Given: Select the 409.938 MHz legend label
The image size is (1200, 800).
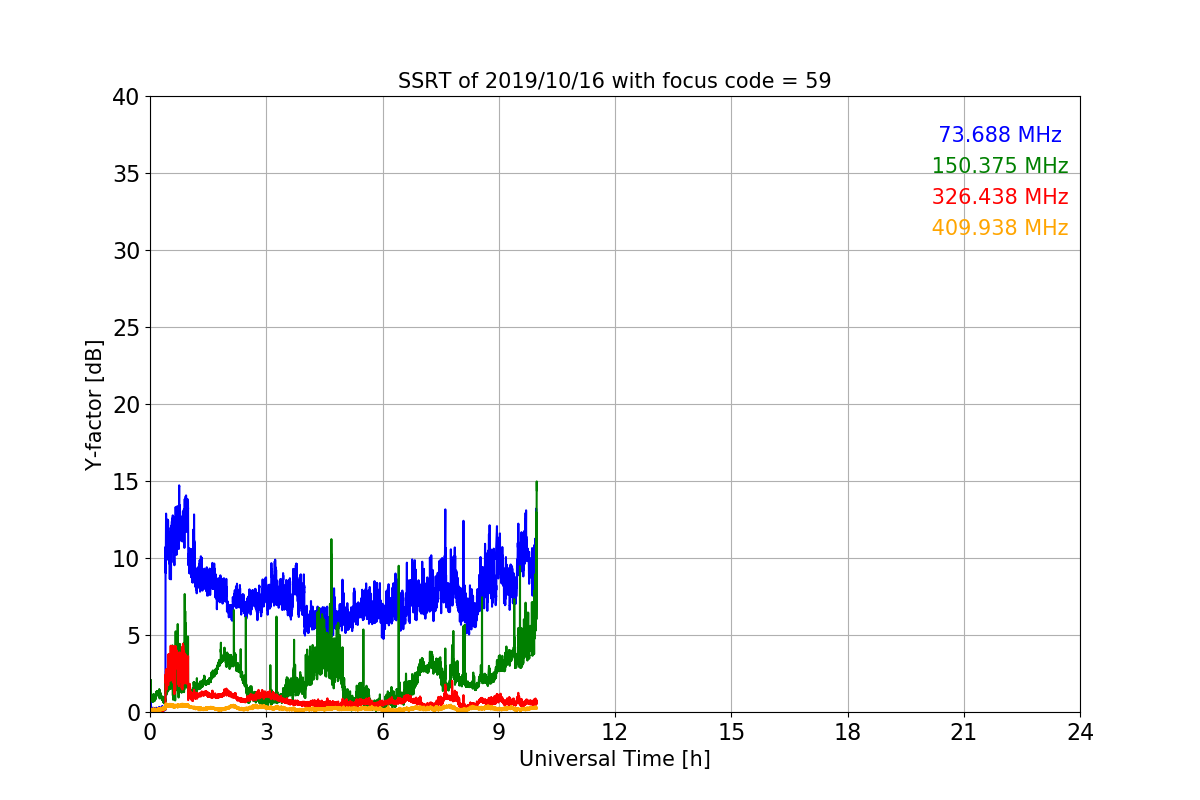Looking at the screenshot, I should coord(1000,228).
